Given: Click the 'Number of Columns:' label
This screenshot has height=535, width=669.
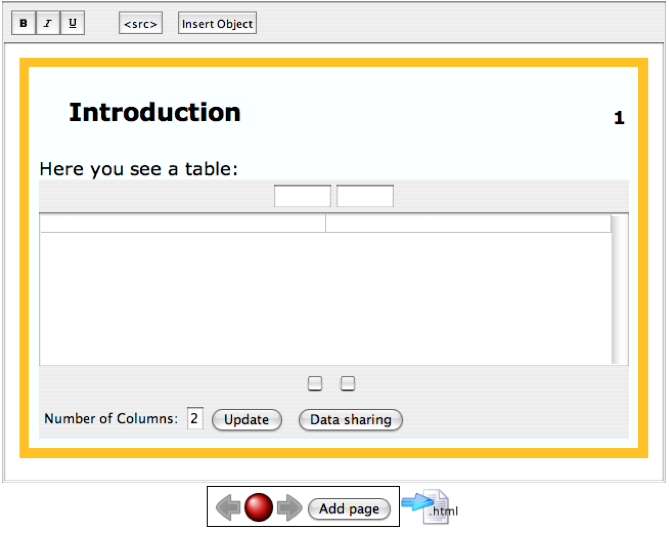Looking at the screenshot, I should (111, 419).
